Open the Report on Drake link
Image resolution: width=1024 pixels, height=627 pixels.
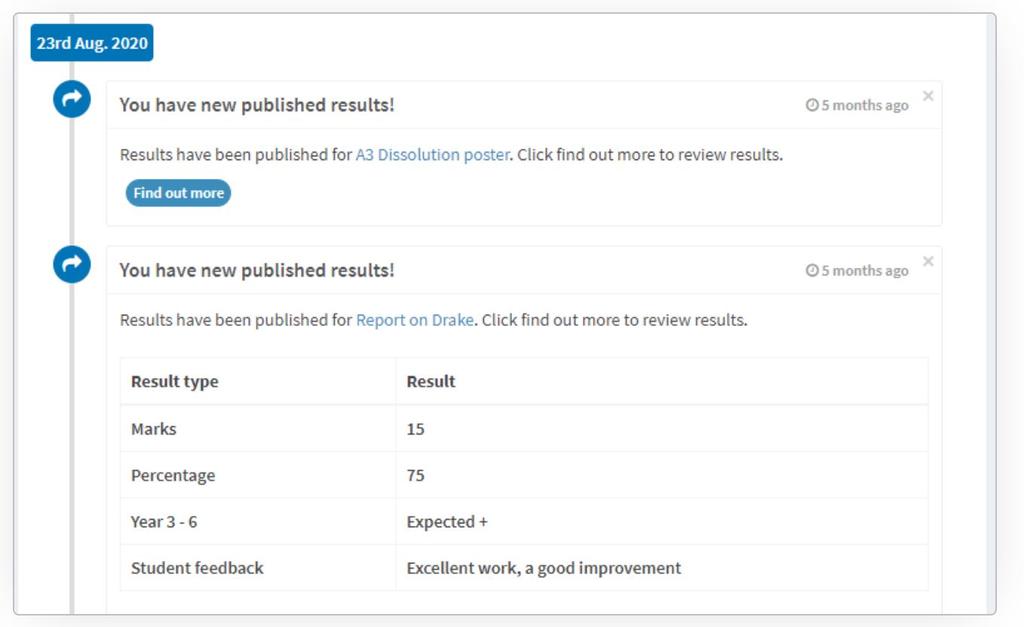coord(415,320)
